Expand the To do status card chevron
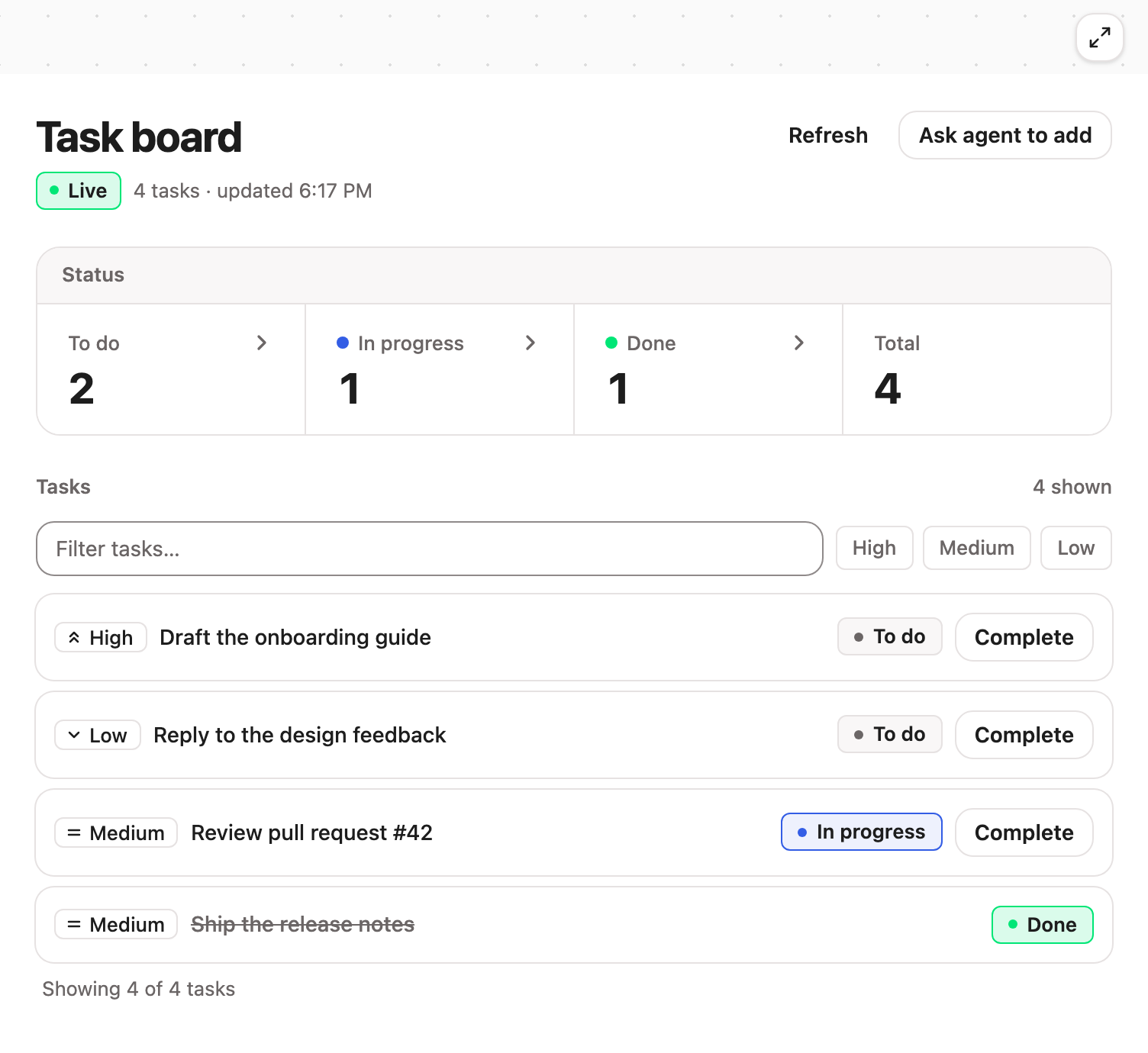The width and height of the screenshot is (1148, 1053). coord(262,343)
